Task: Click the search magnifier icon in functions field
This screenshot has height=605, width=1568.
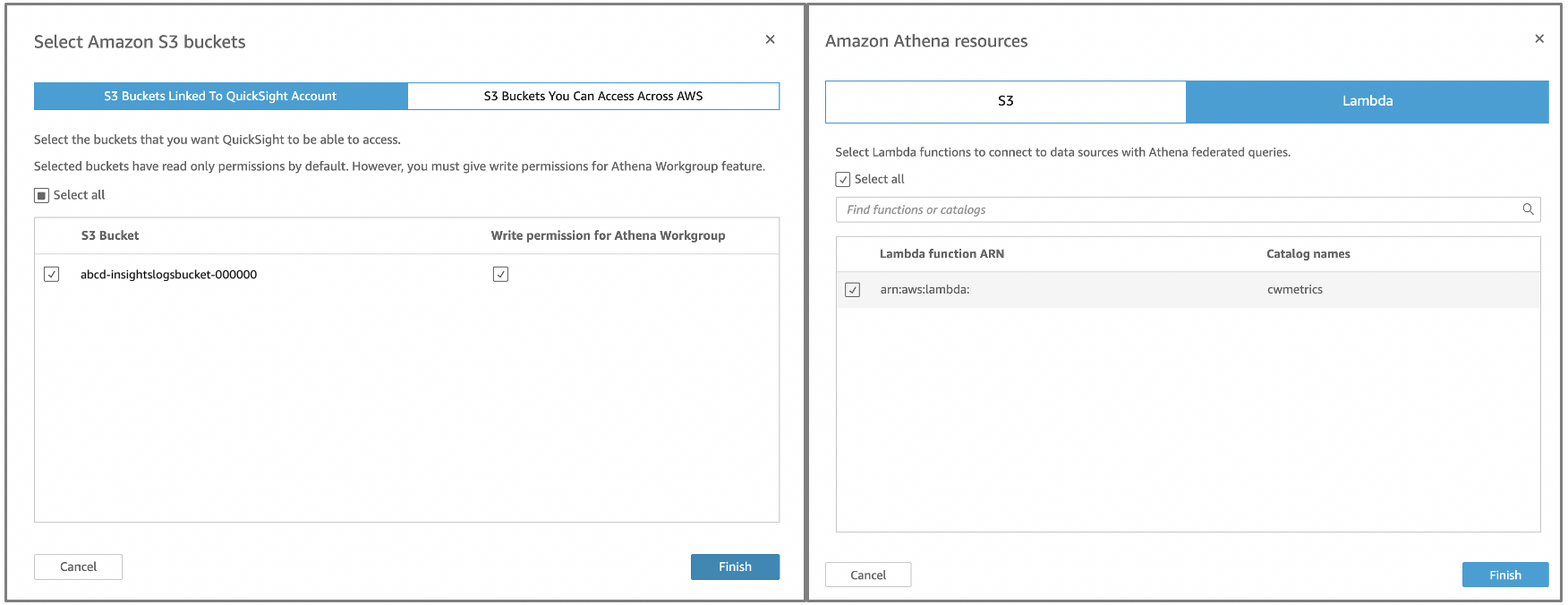Action: click(x=1528, y=209)
